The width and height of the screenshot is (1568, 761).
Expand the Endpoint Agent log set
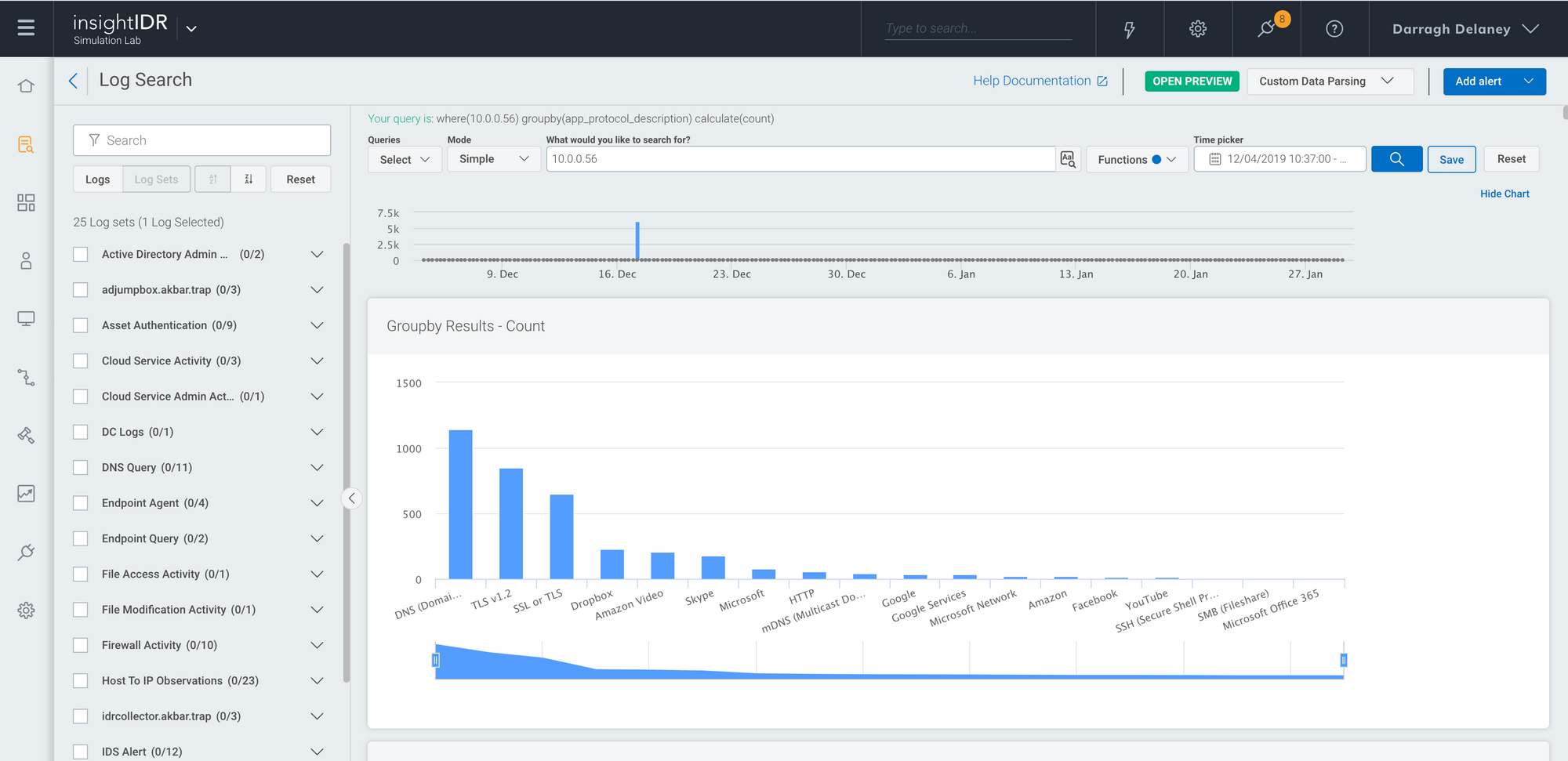coord(317,503)
